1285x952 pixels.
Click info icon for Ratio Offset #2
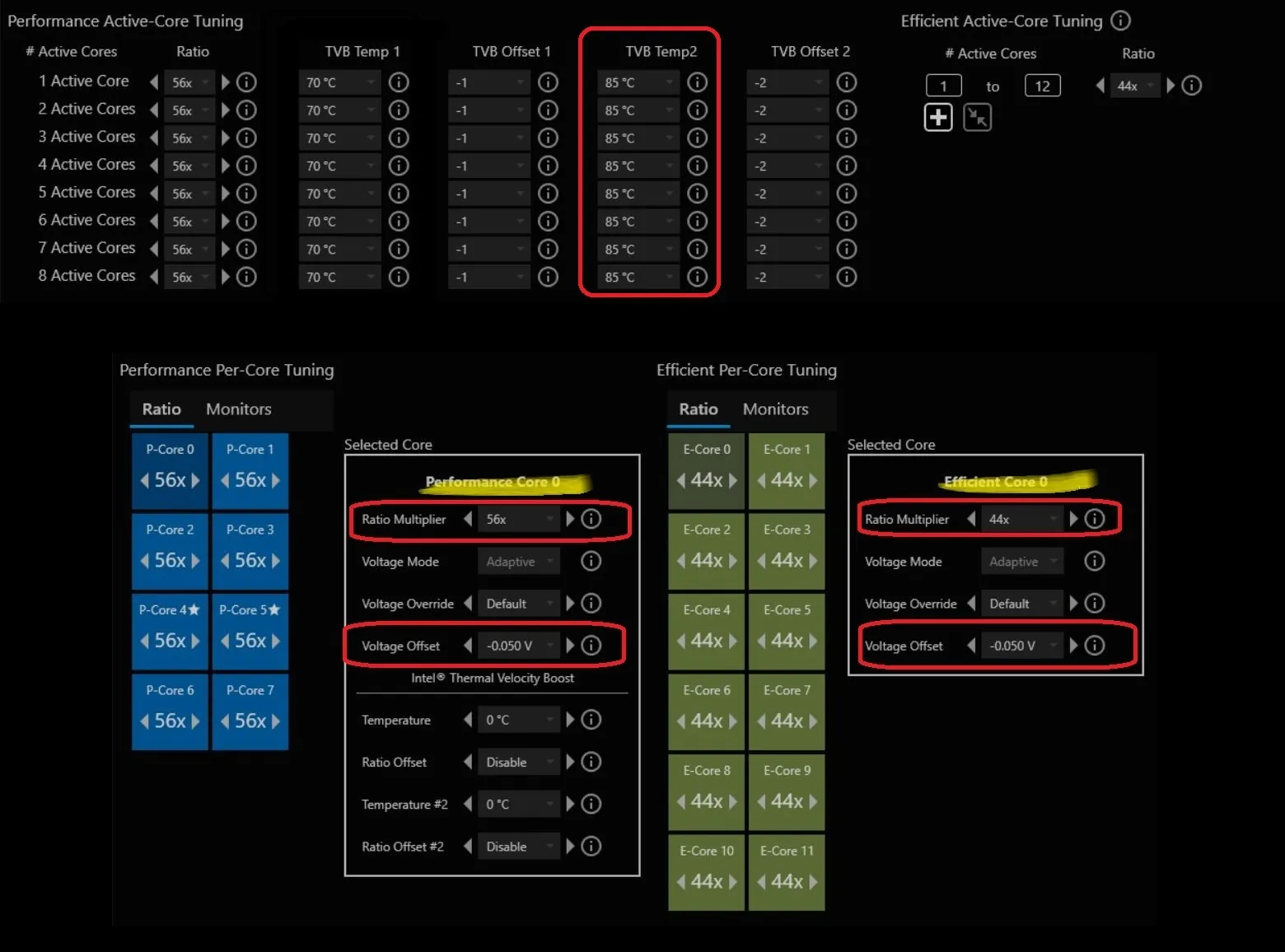coord(591,847)
